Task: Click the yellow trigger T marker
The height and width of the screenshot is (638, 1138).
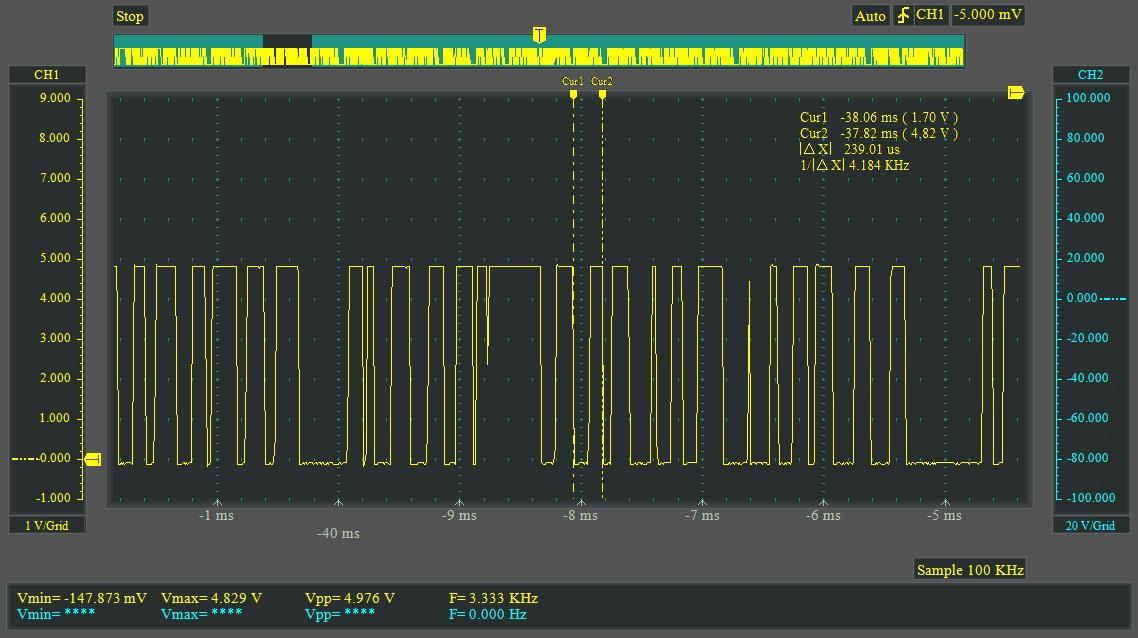Action: click(539, 36)
